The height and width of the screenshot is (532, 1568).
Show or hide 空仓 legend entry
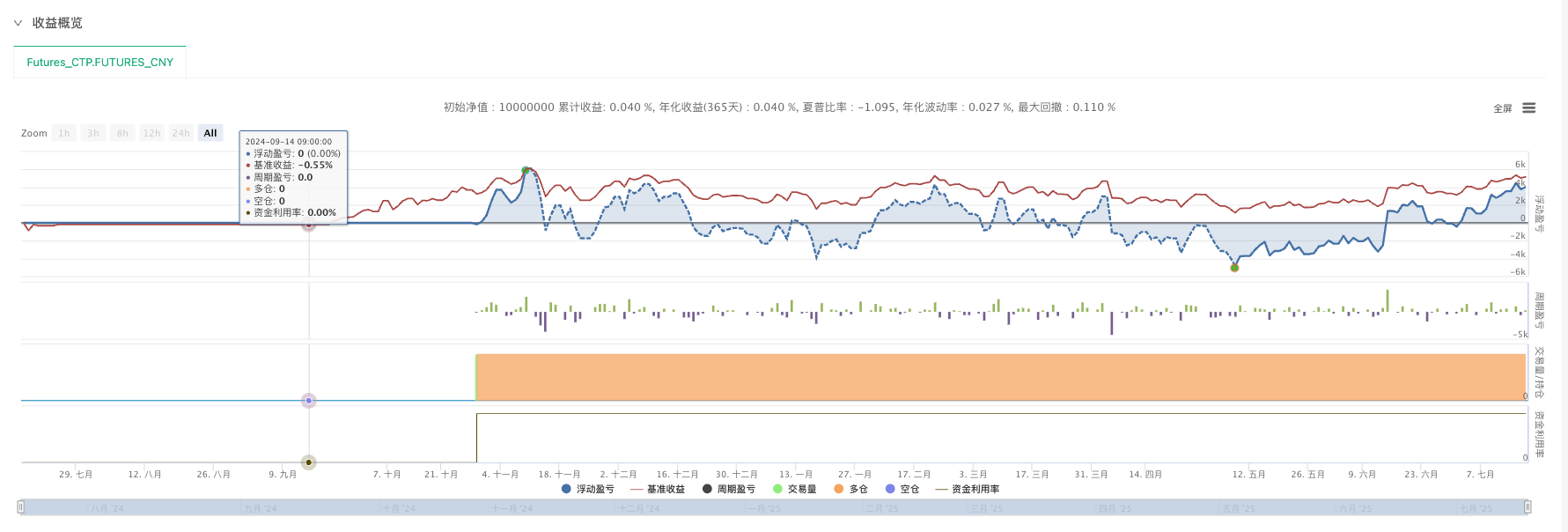[x=902, y=489]
